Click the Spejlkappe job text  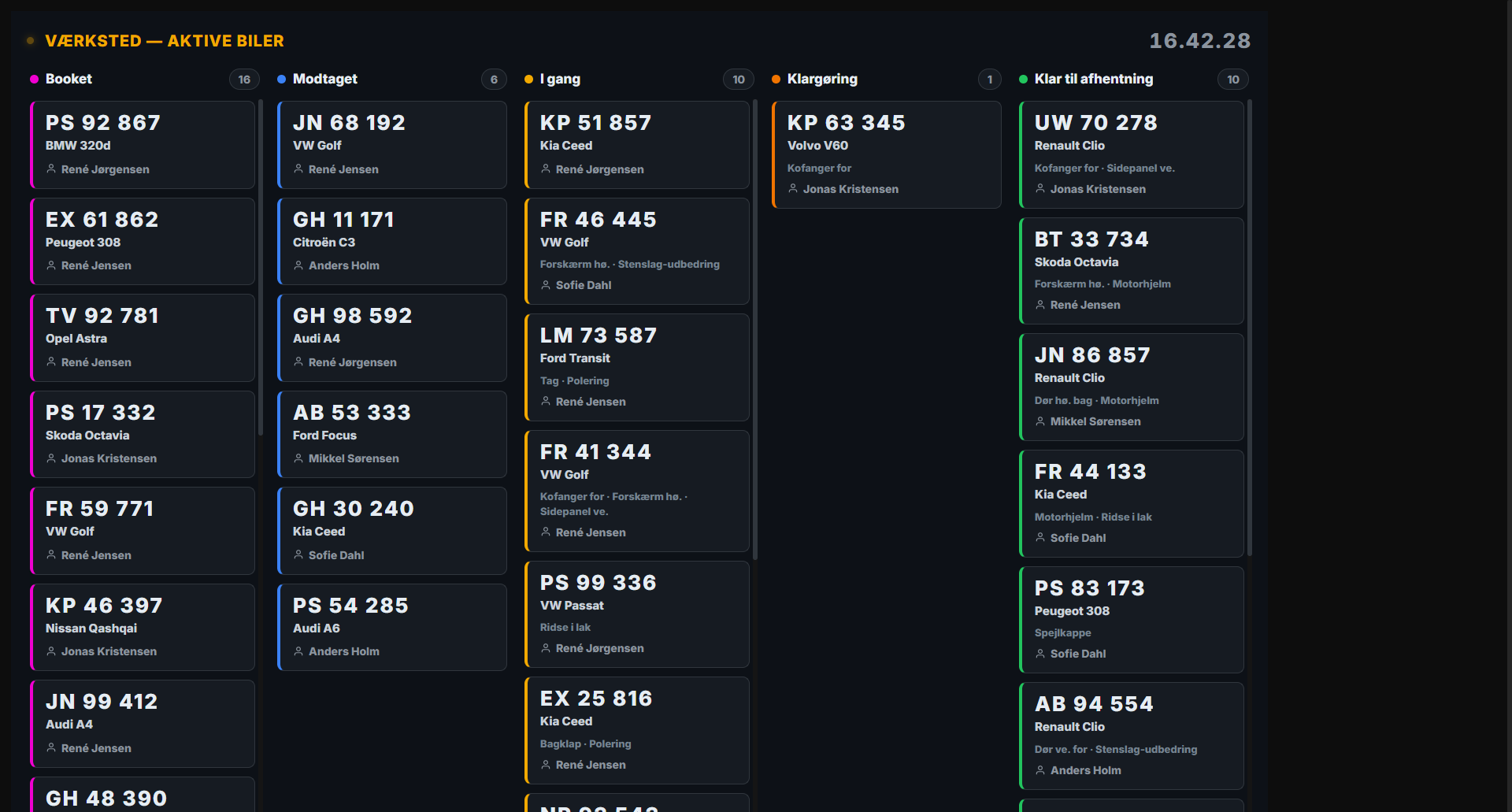1063,633
